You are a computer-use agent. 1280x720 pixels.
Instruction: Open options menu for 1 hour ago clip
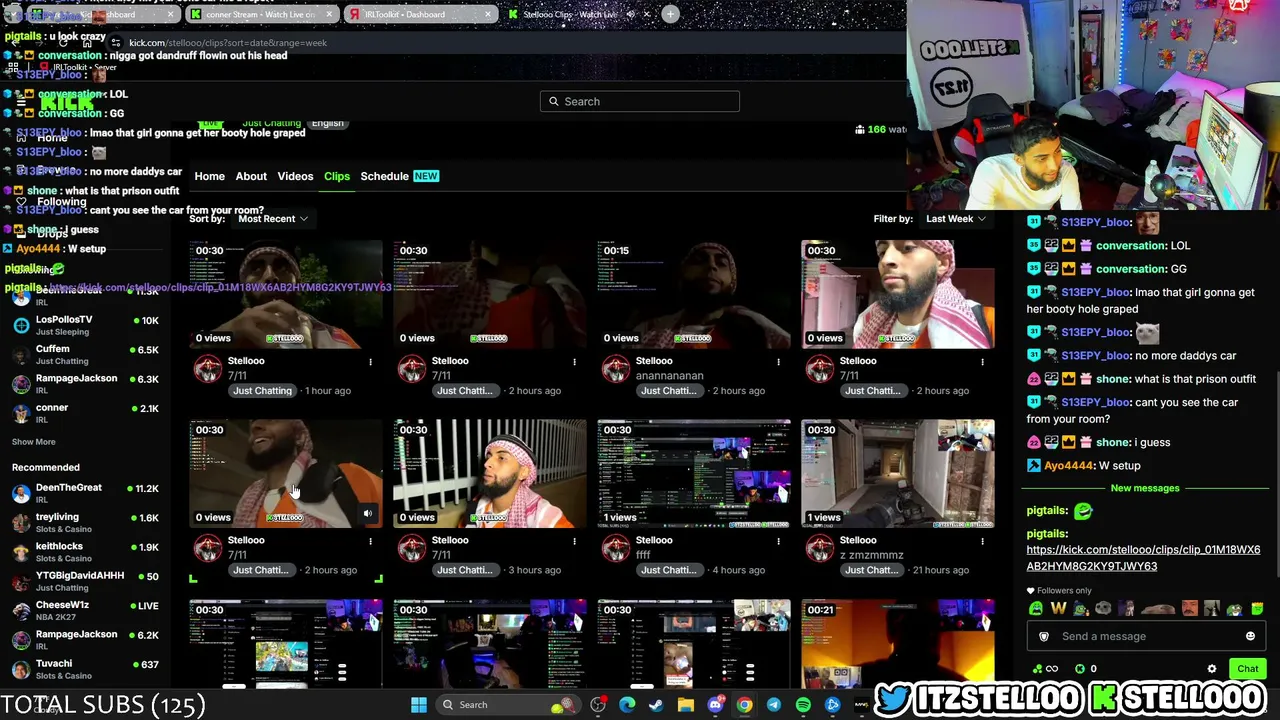370,362
